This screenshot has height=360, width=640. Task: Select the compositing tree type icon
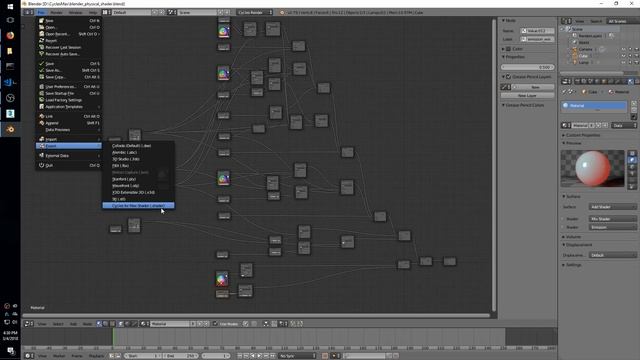tap(106, 324)
